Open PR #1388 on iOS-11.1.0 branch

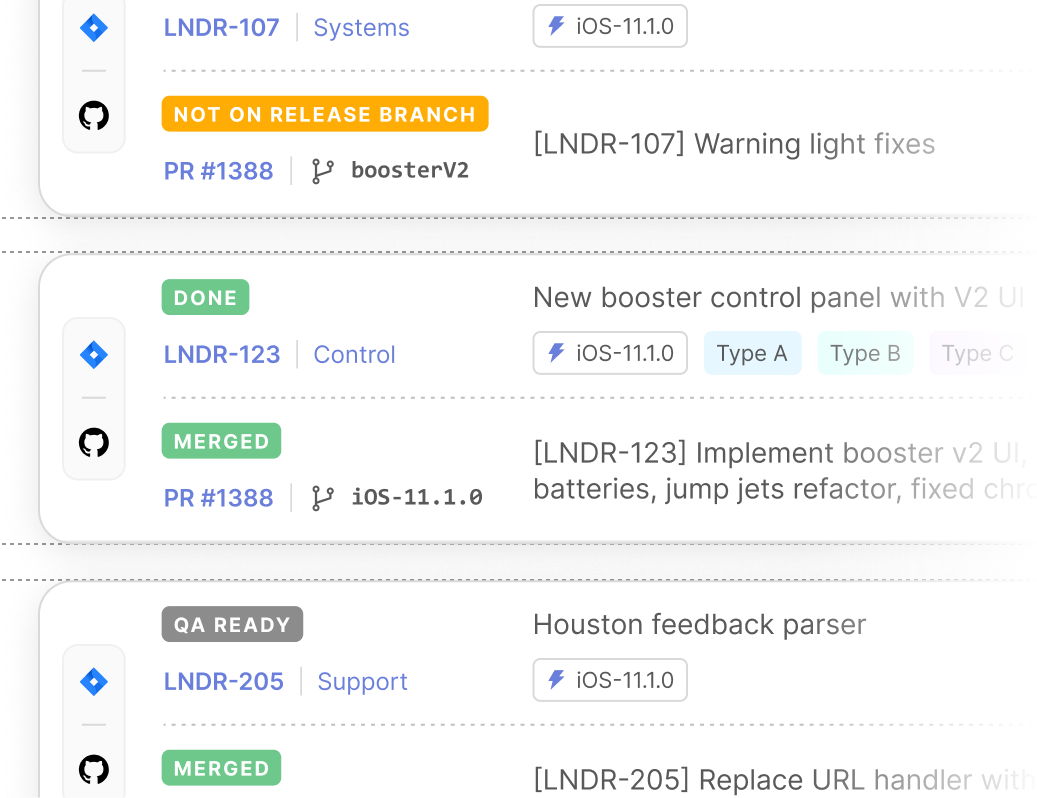pos(218,498)
